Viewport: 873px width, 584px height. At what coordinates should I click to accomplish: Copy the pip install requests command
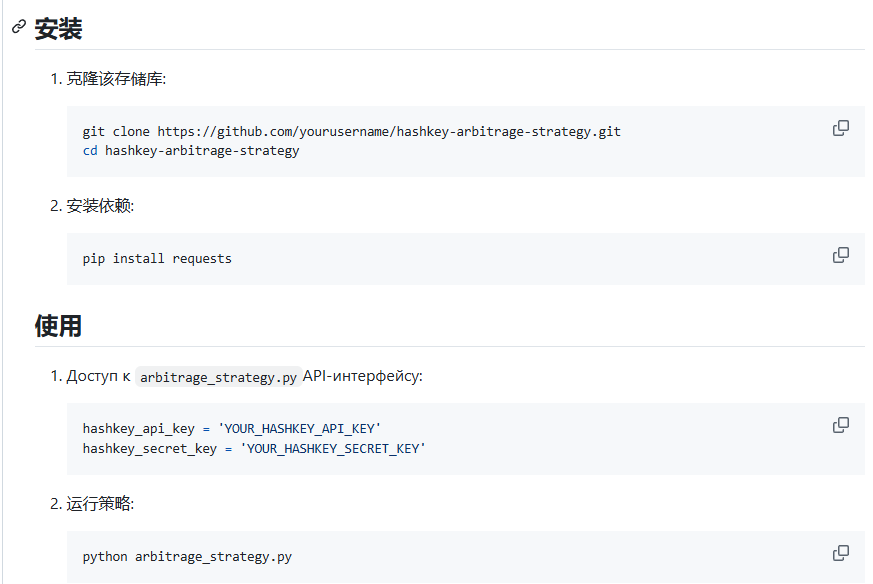841,255
